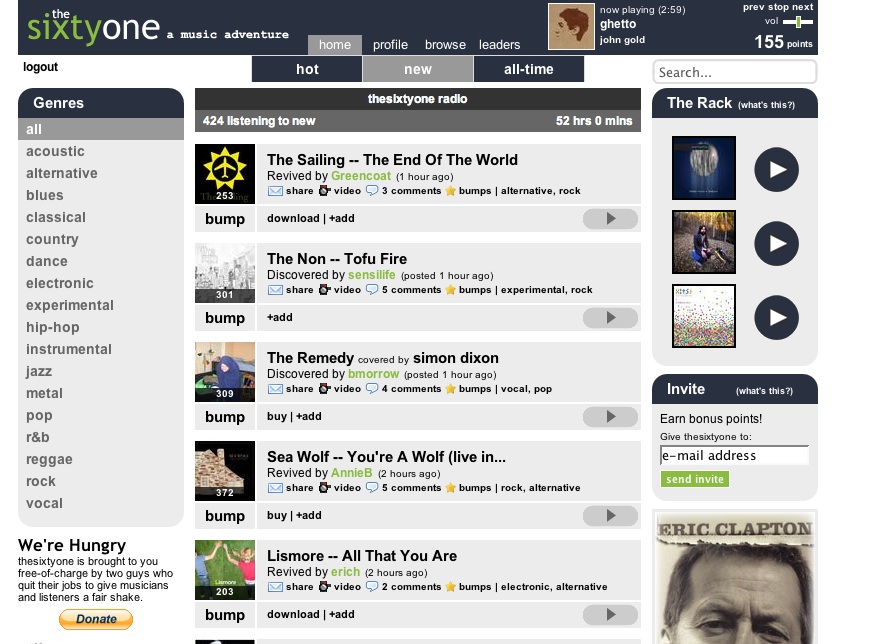The width and height of the screenshot is (876, 644).
Task: Open the browse navigation item
Action: 445,45
